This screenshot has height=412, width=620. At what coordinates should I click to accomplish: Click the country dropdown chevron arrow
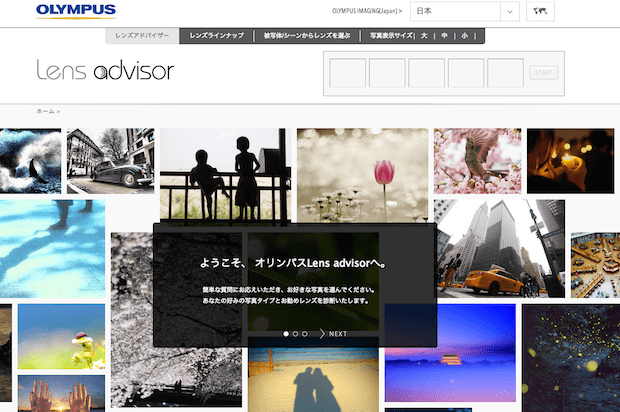tap(510, 12)
